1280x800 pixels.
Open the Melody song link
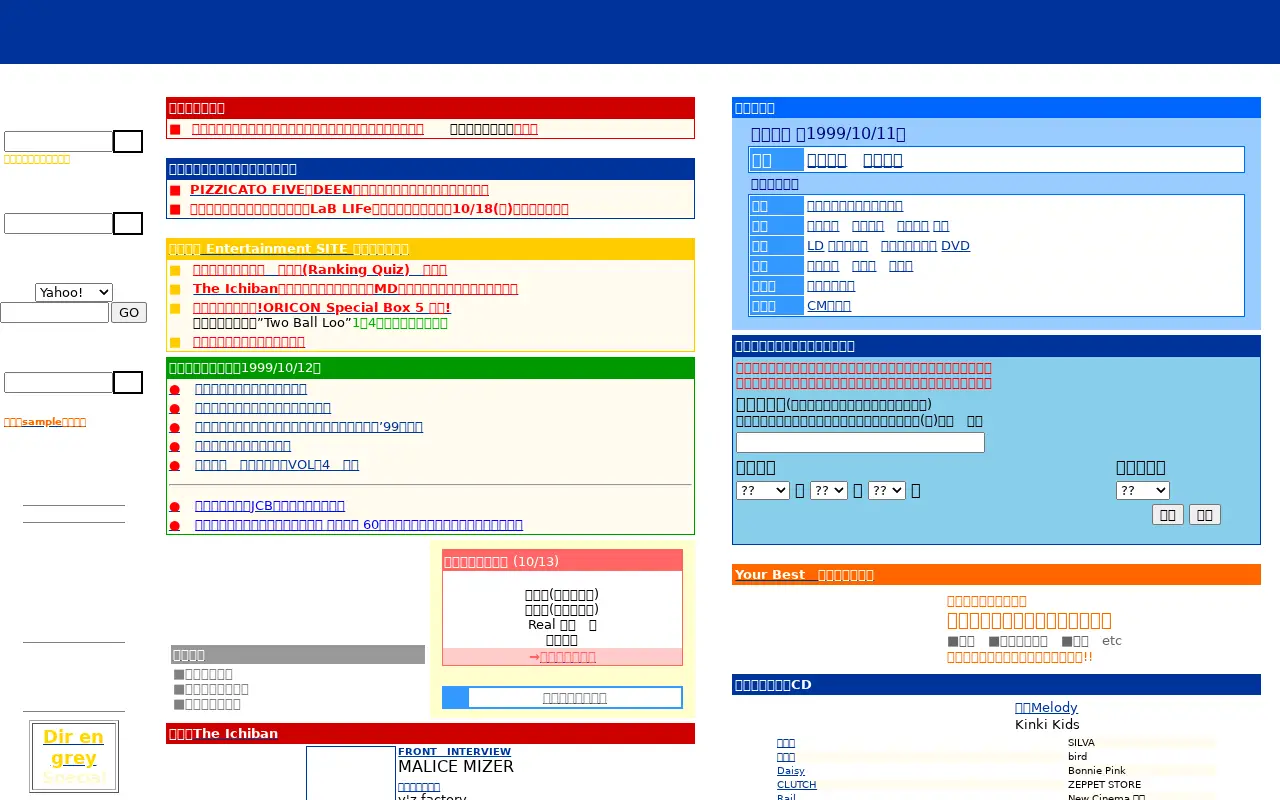pyautogui.click(x=1046, y=708)
